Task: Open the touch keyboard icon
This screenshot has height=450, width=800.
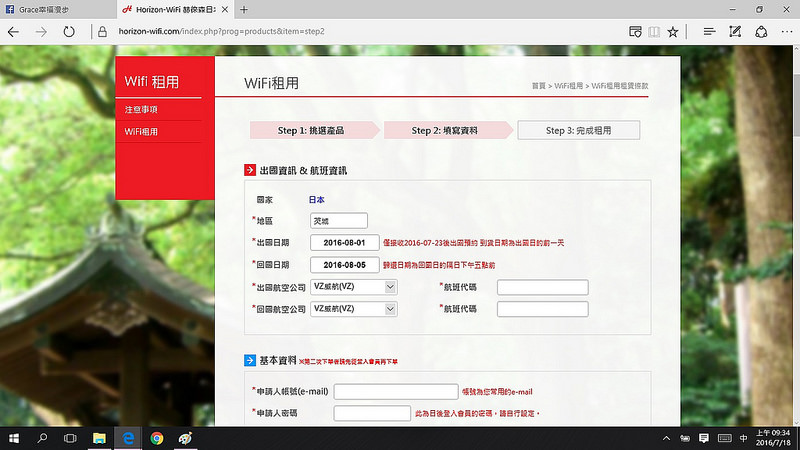Action: 724,438
